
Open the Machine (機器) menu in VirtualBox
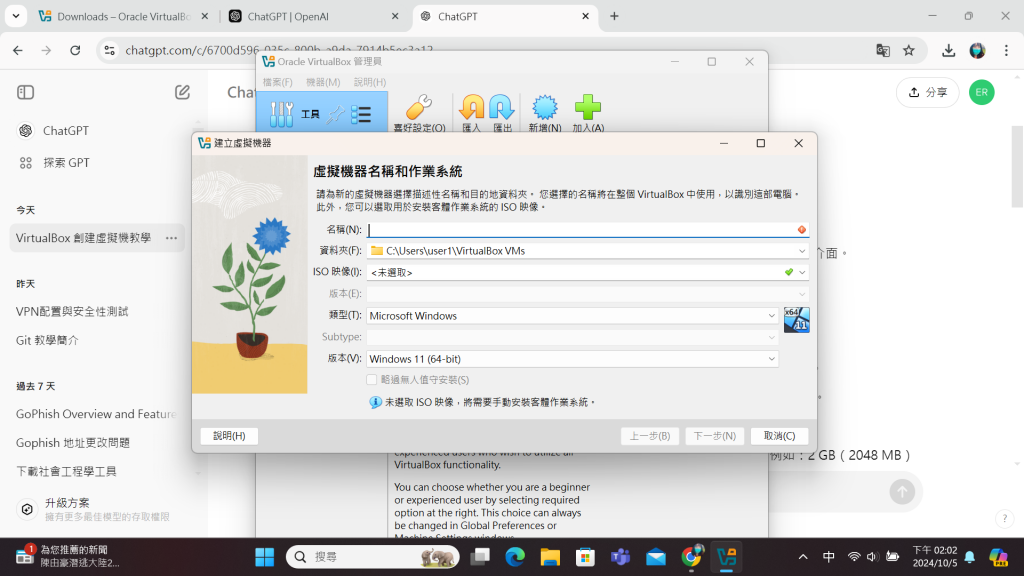click(x=323, y=82)
